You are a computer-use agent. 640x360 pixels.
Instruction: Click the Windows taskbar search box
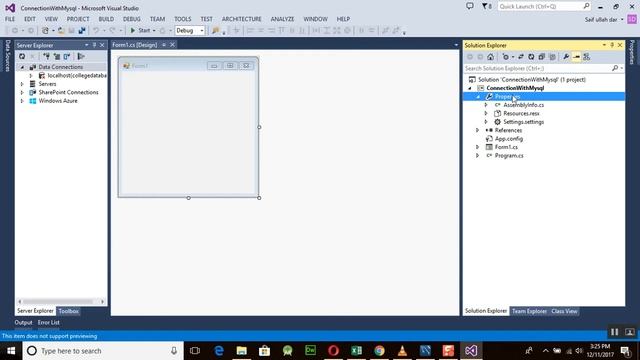[103, 351]
